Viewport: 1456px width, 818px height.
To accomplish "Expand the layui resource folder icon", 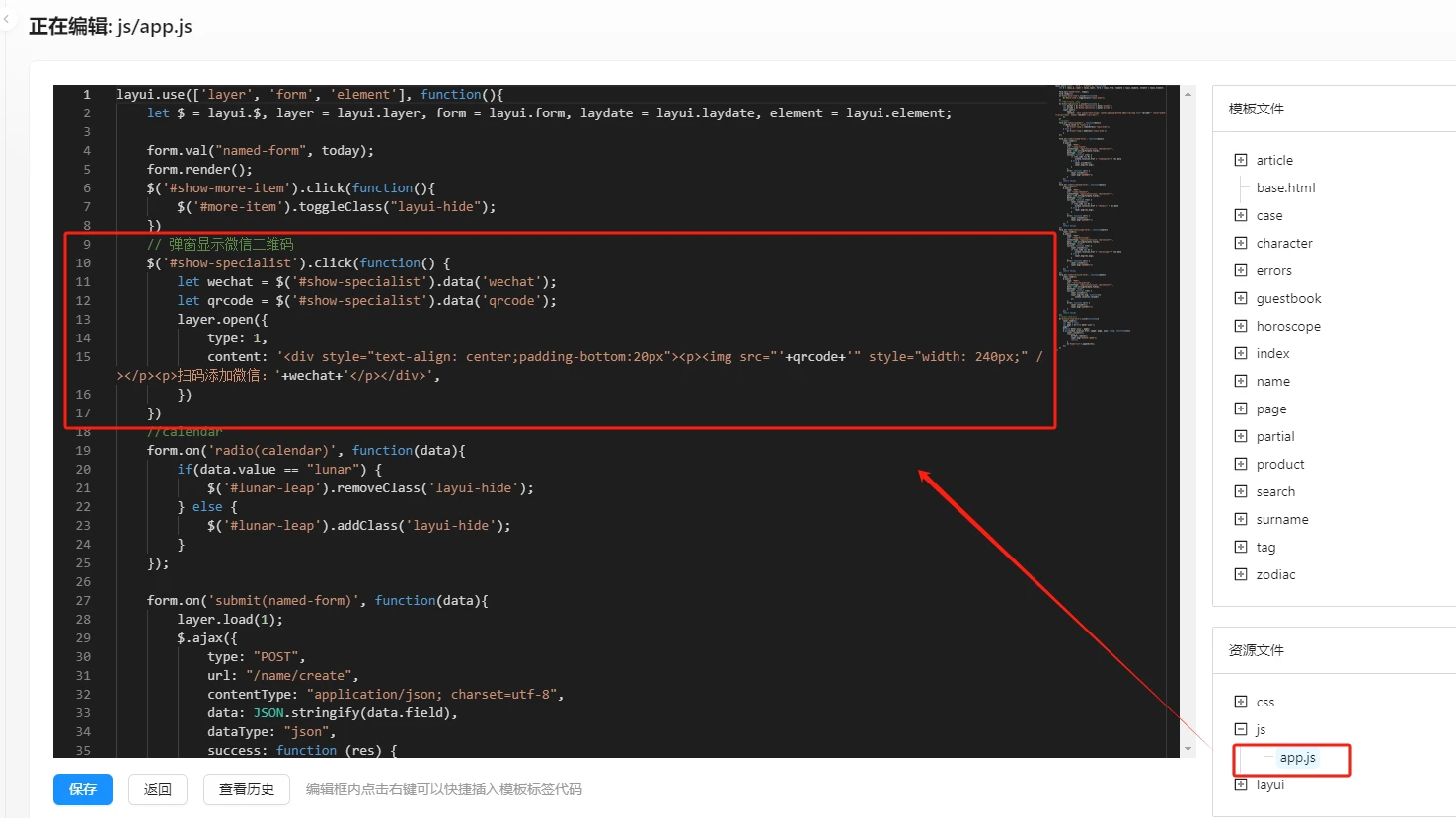I will (1240, 784).
